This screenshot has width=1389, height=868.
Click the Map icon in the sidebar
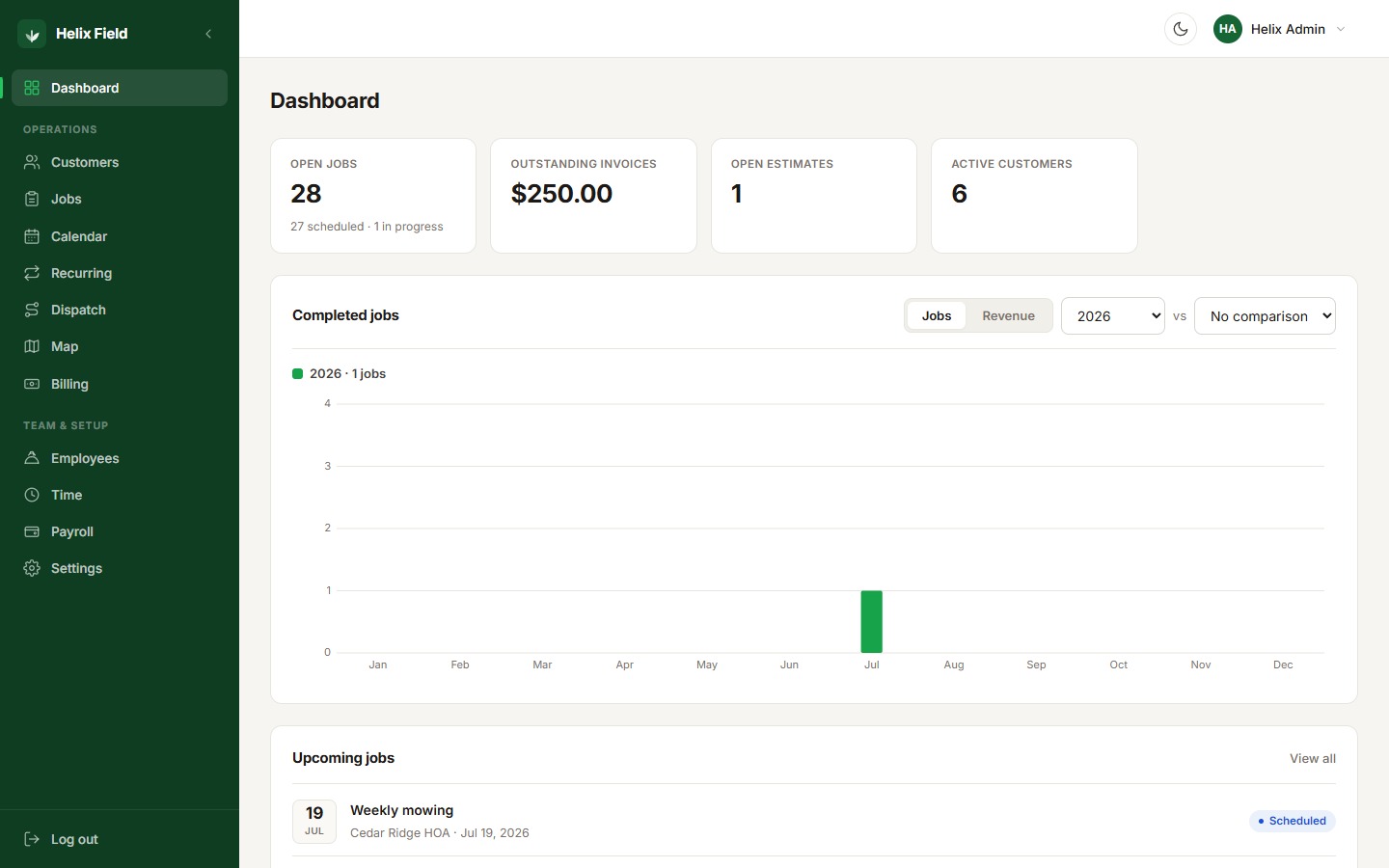click(x=32, y=346)
